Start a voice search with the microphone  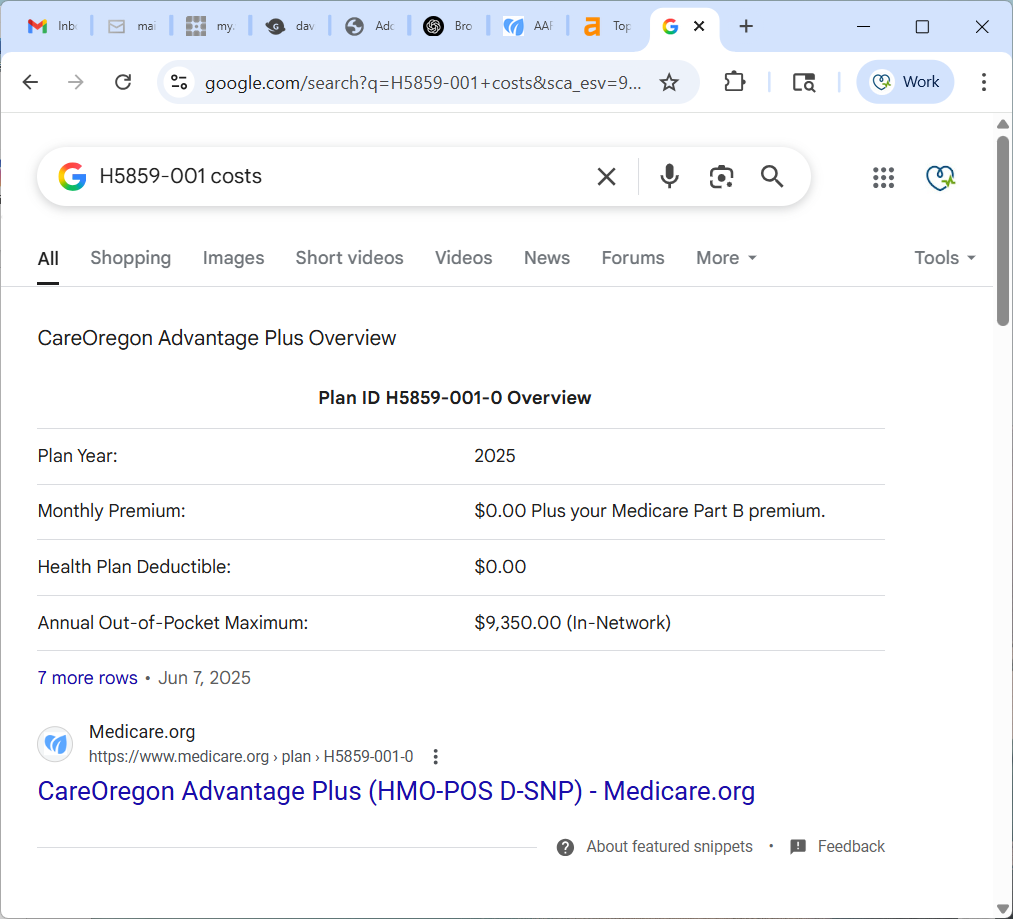(x=669, y=176)
